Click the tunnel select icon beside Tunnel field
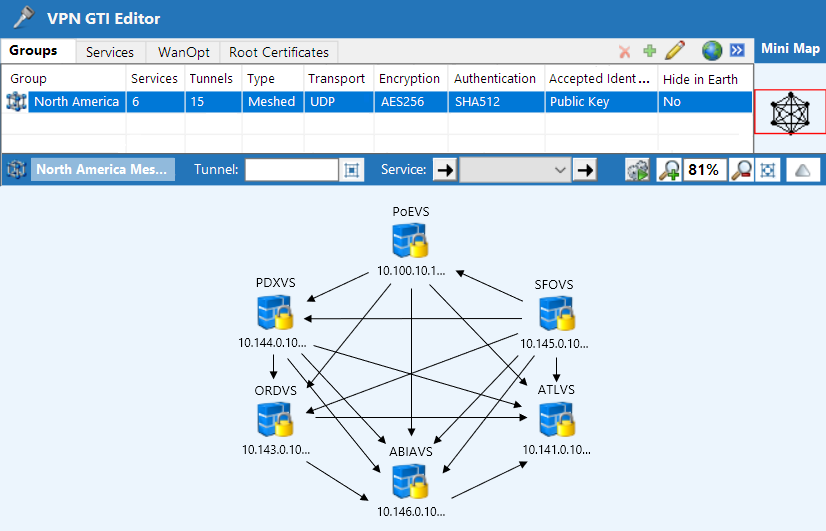 pos(351,170)
